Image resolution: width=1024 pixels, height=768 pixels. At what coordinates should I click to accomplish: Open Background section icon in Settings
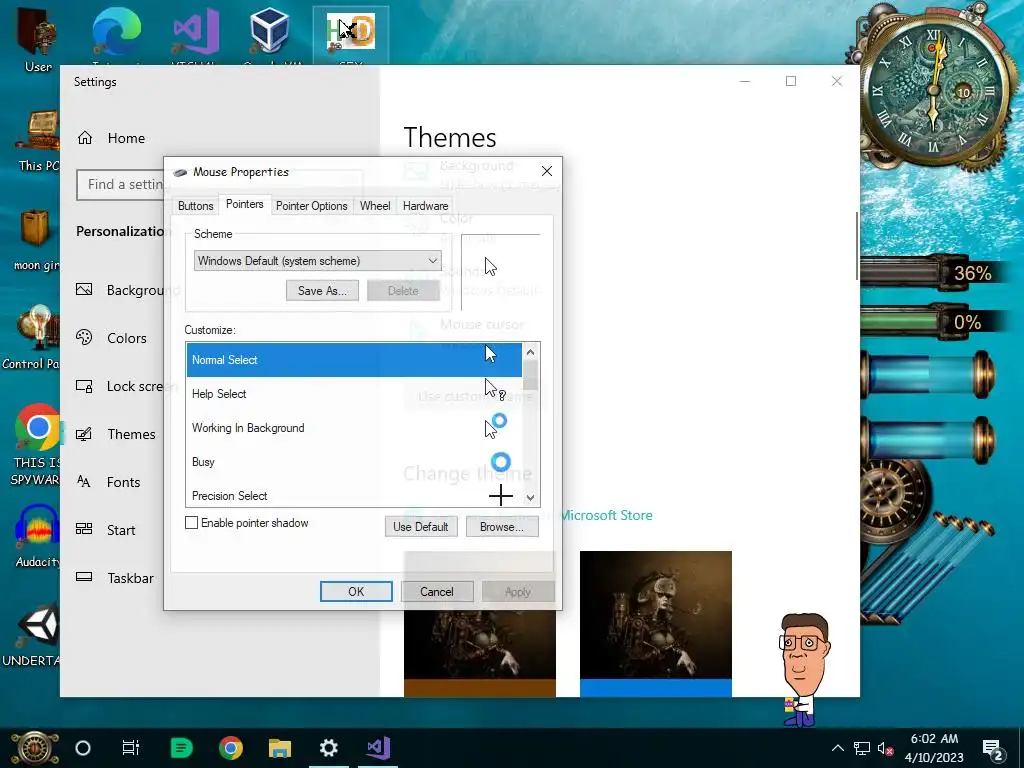(x=84, y=289)
